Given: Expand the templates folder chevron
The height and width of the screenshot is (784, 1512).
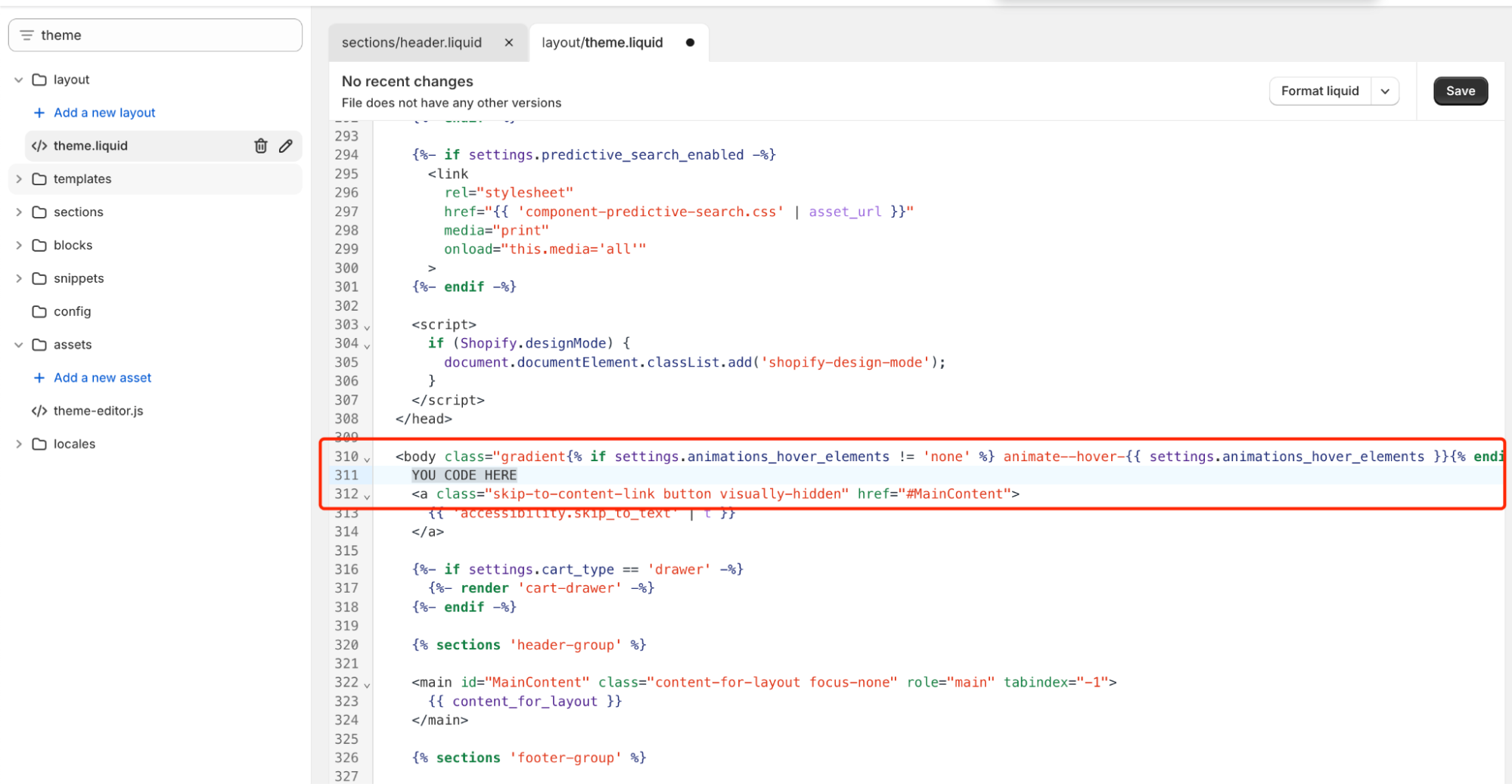Looking at the screenshot, I should (x=19, y=179).
